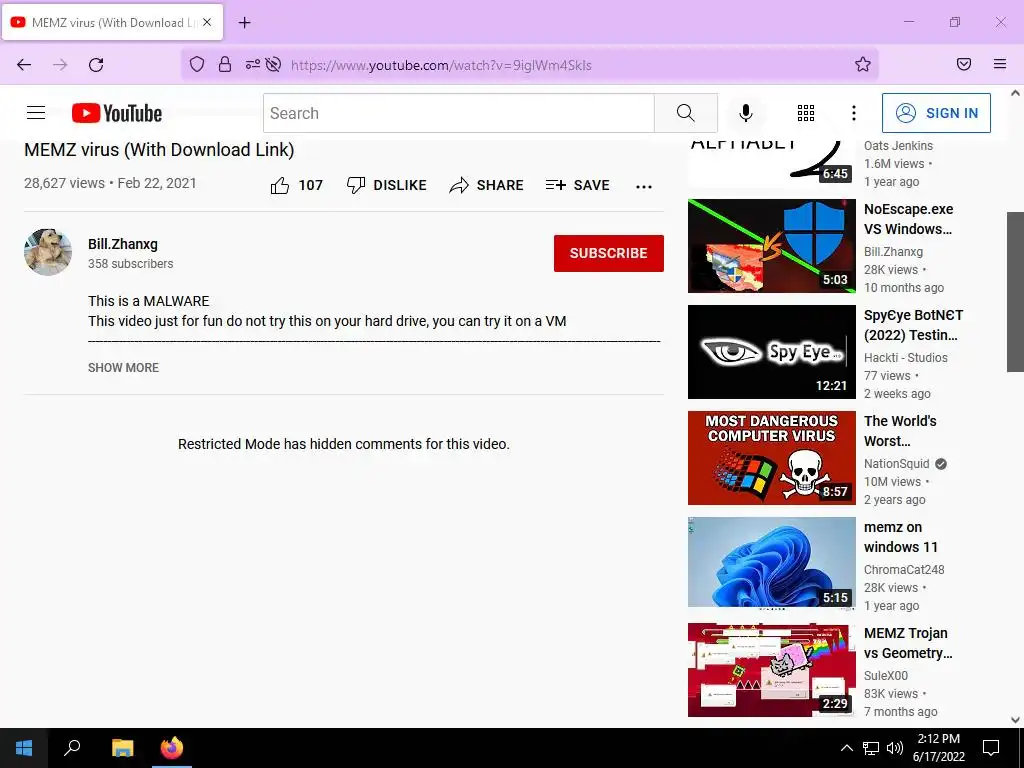Click the SHARE arrow button
The width and height of the screenshot is (1024, 768).
coord(487,185)
